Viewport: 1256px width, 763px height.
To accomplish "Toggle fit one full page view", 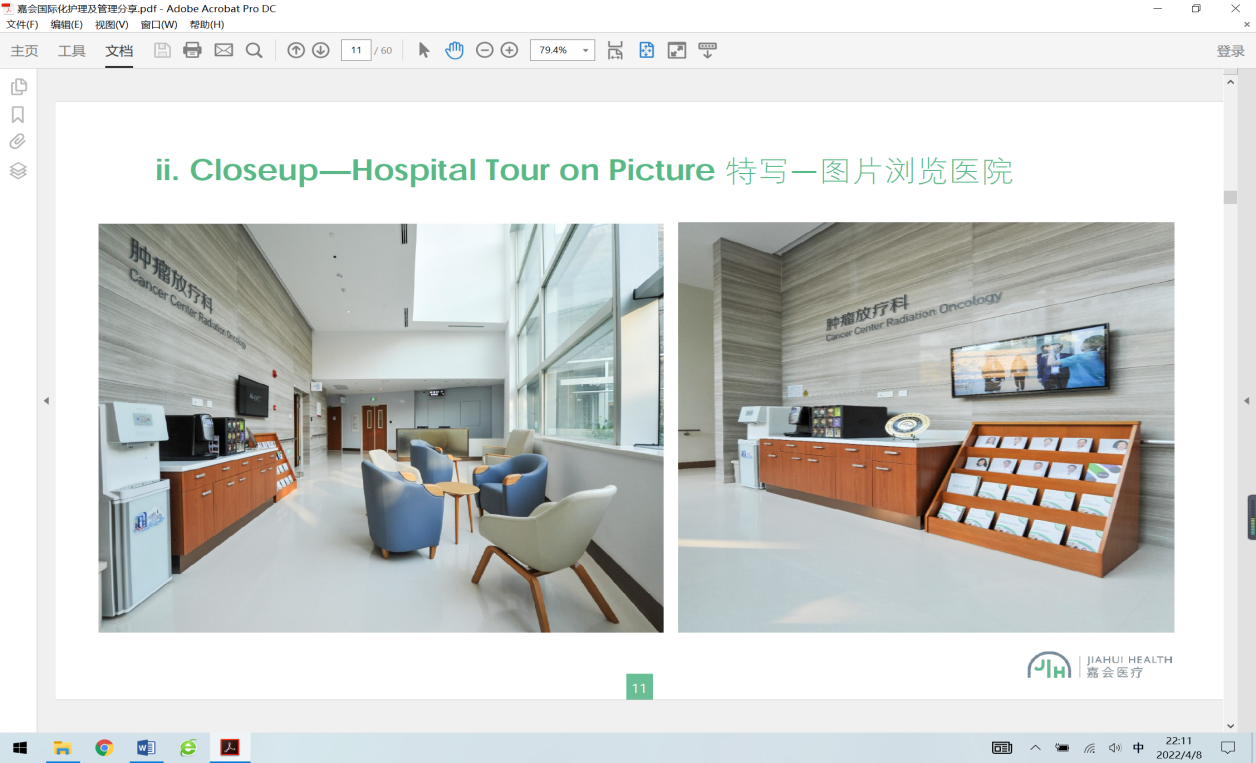I will click(646, 50).
